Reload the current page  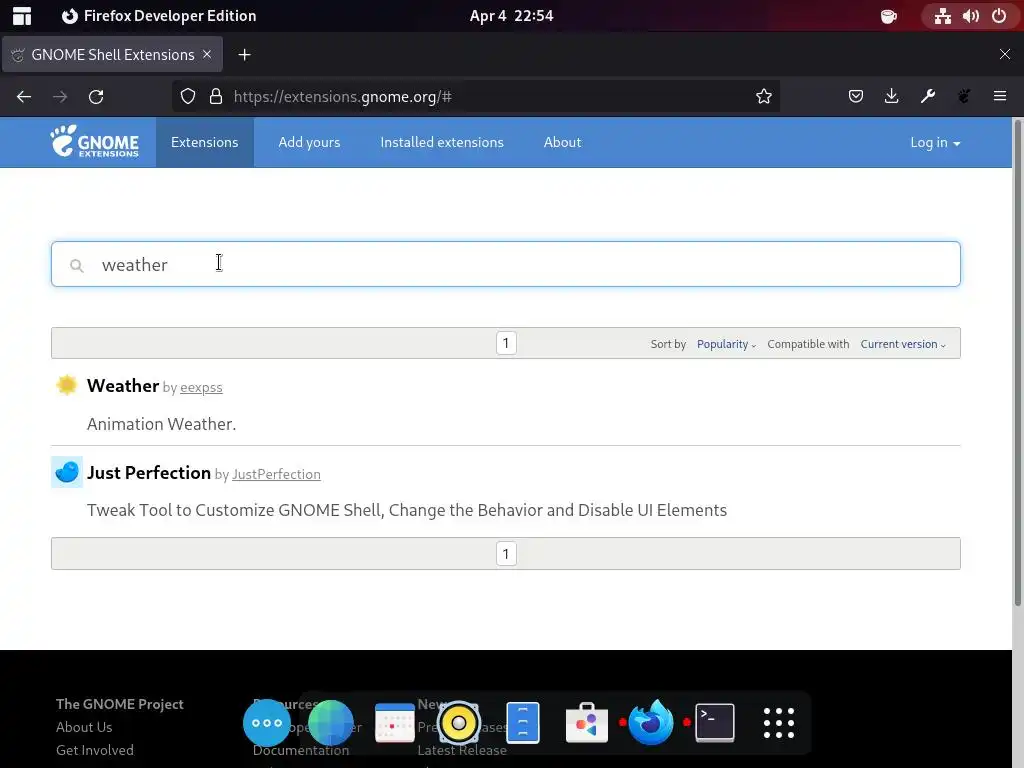96,97
